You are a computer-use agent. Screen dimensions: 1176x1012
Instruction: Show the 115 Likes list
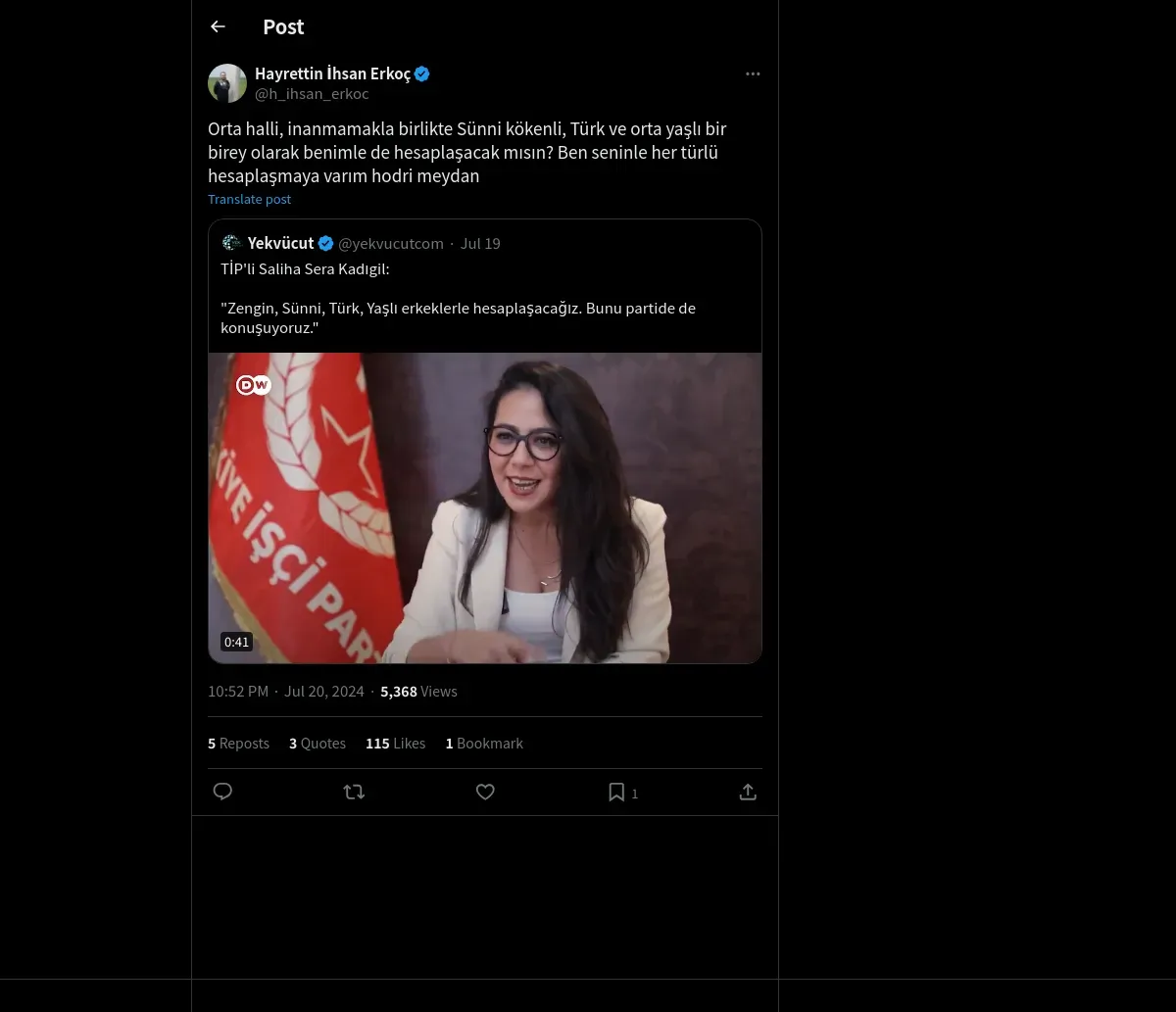[x=395, y=744]
